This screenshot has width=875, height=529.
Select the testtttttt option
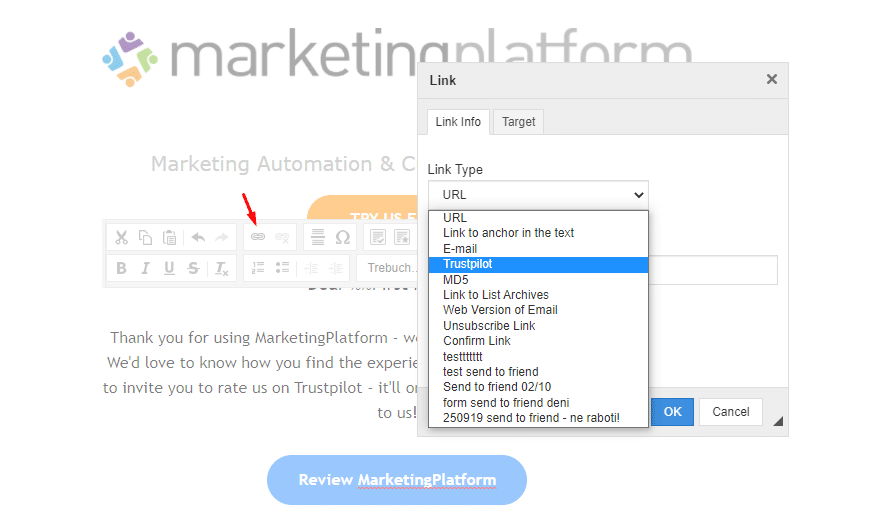[538, 357]
